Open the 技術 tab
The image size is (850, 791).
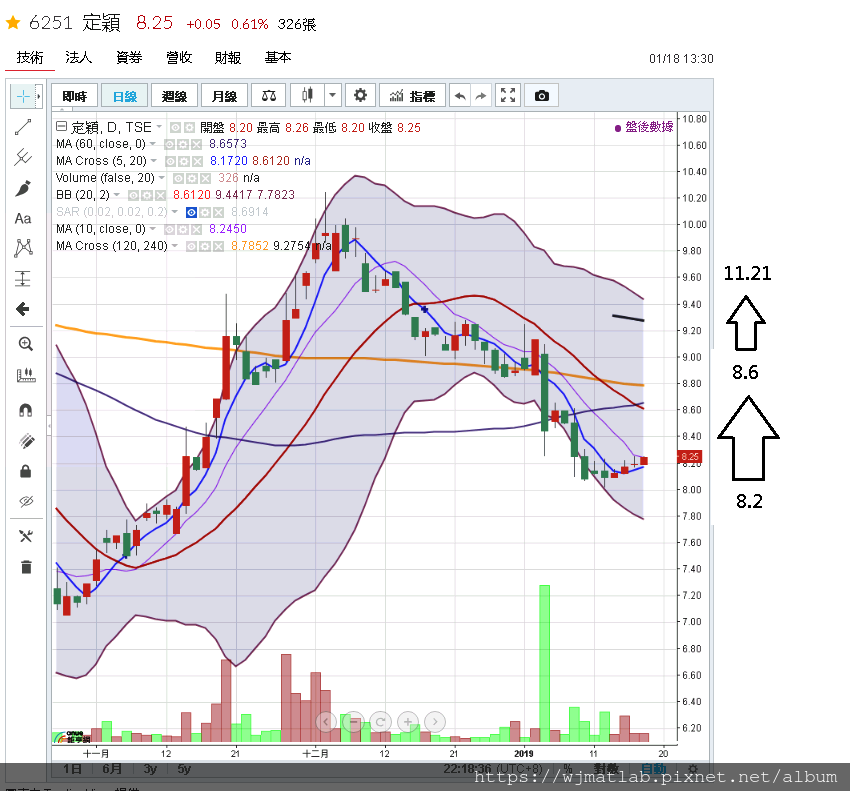[30, 57]
